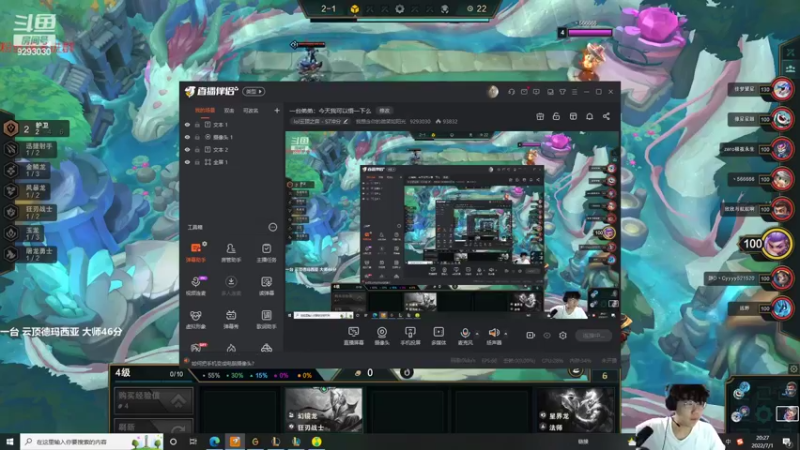The height and width of the screenshot is (450, 800).
Task: Click the streamer avatar in the title bar
Action: 492,92
